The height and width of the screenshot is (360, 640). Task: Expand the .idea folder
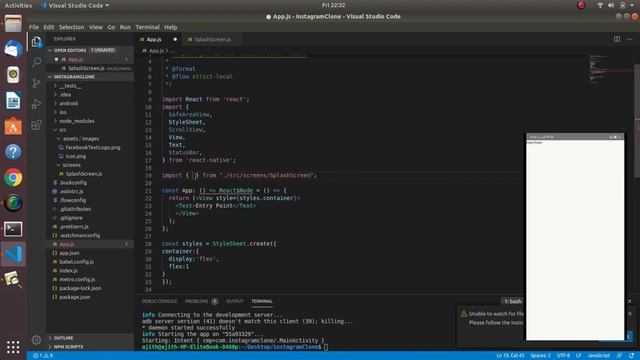65,95
